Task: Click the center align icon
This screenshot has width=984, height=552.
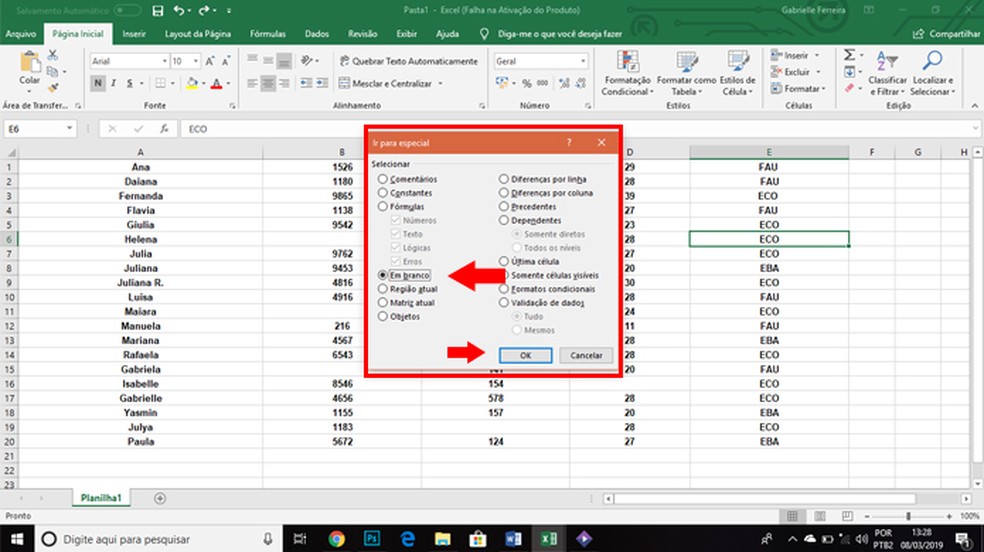Action: click(x=268, y=83)
